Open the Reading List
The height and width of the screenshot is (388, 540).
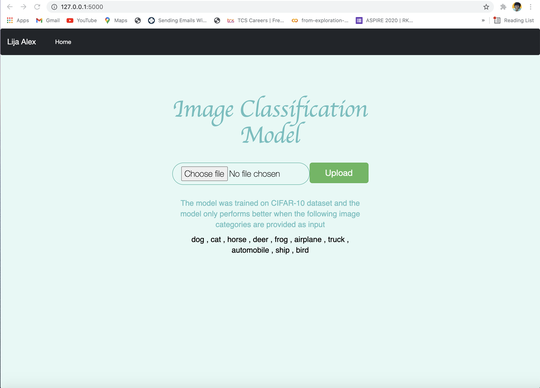[x=513, y=20]
